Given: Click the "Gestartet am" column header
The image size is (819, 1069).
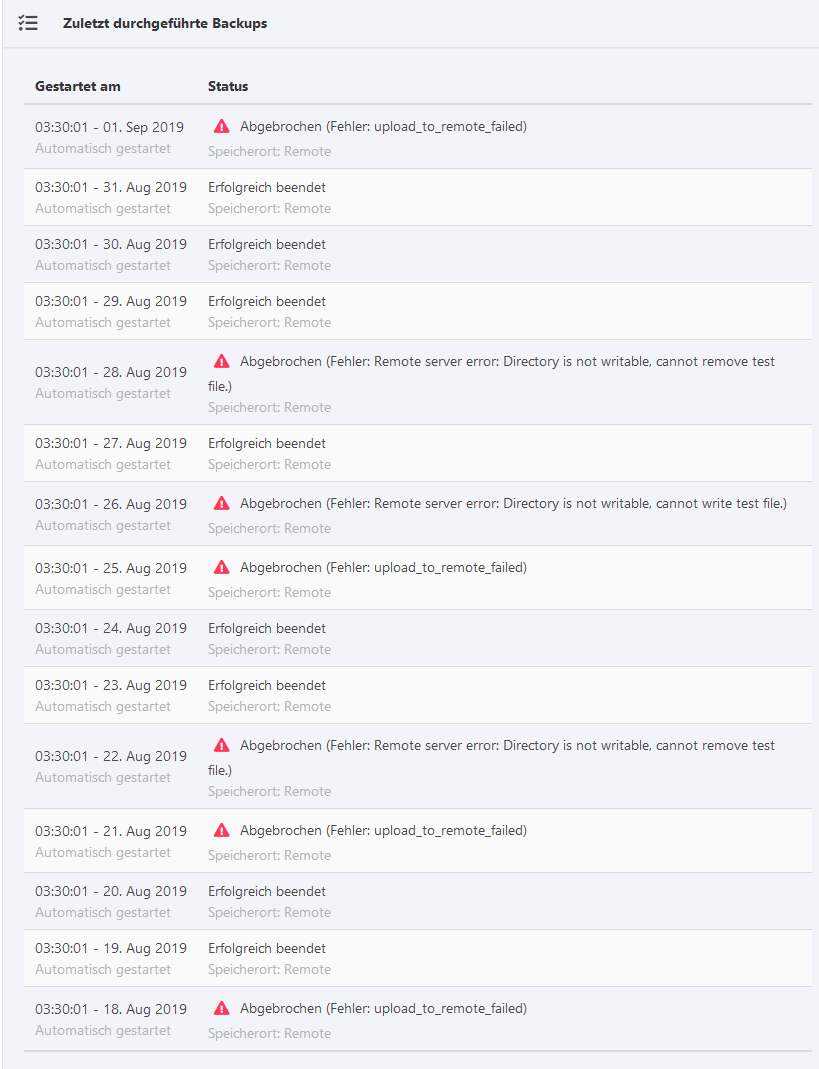Looking at the screenshot, I should click(78, 86).
